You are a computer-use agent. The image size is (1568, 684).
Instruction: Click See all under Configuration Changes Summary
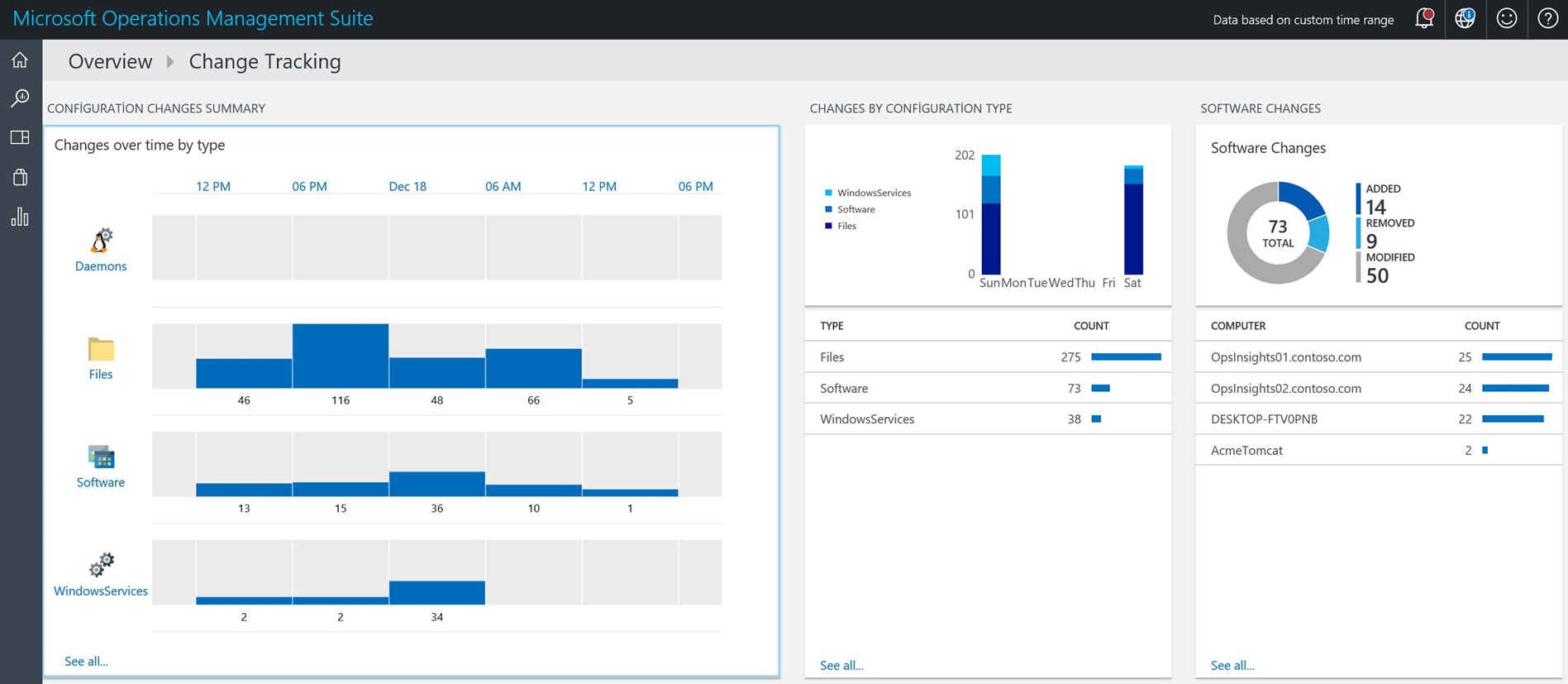86,662
